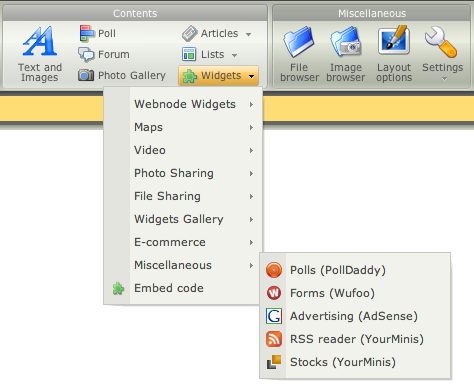474x386 pixels.
Task: Expand the Video submenu arrow
Action: pyautogui.click(x=251, y=150)
